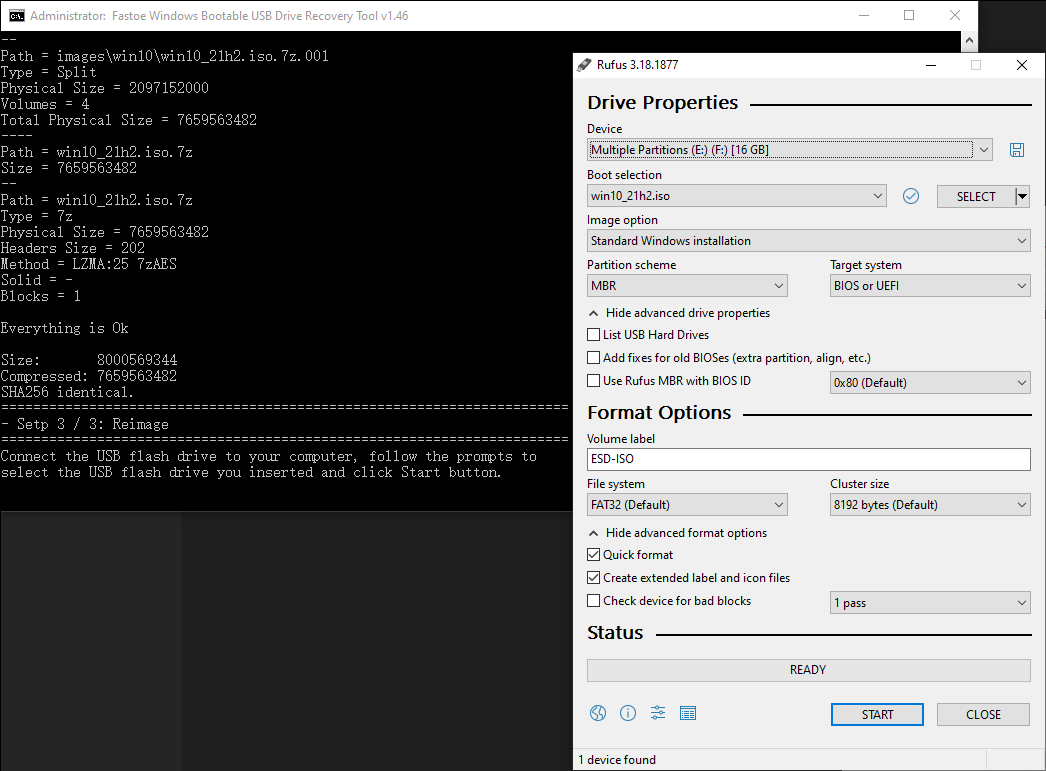
Task: Uncheck Create extended label and icon files
Action: [x=593, y=578]
